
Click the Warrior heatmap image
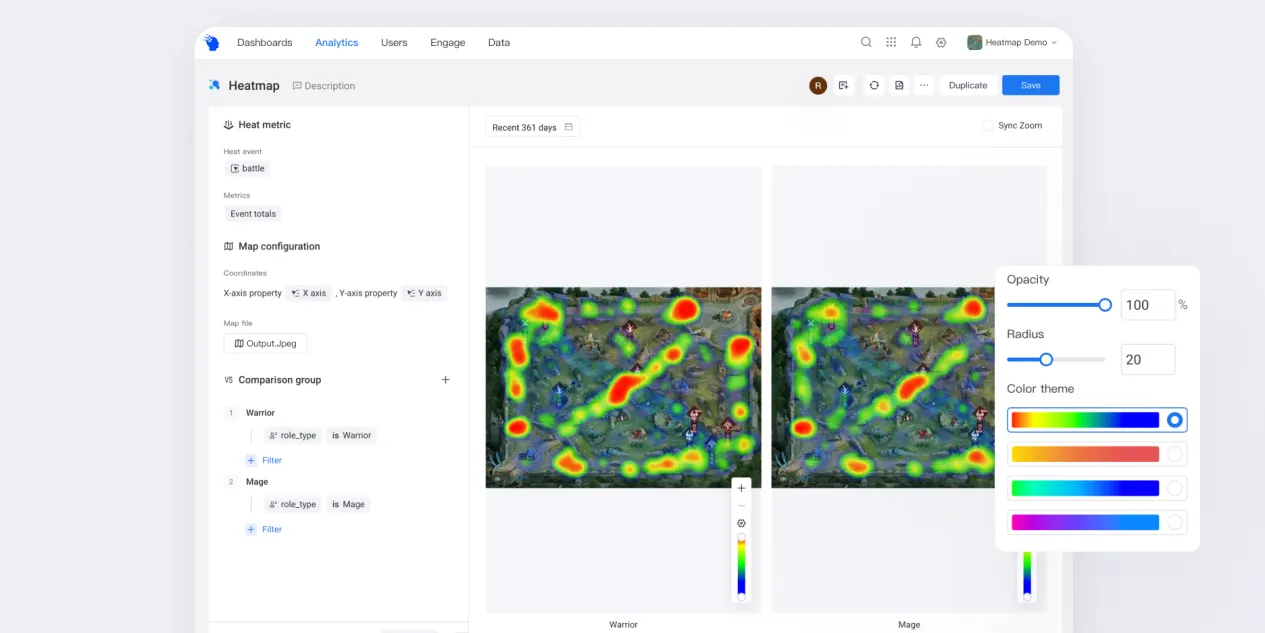click(x=623, y=388)
